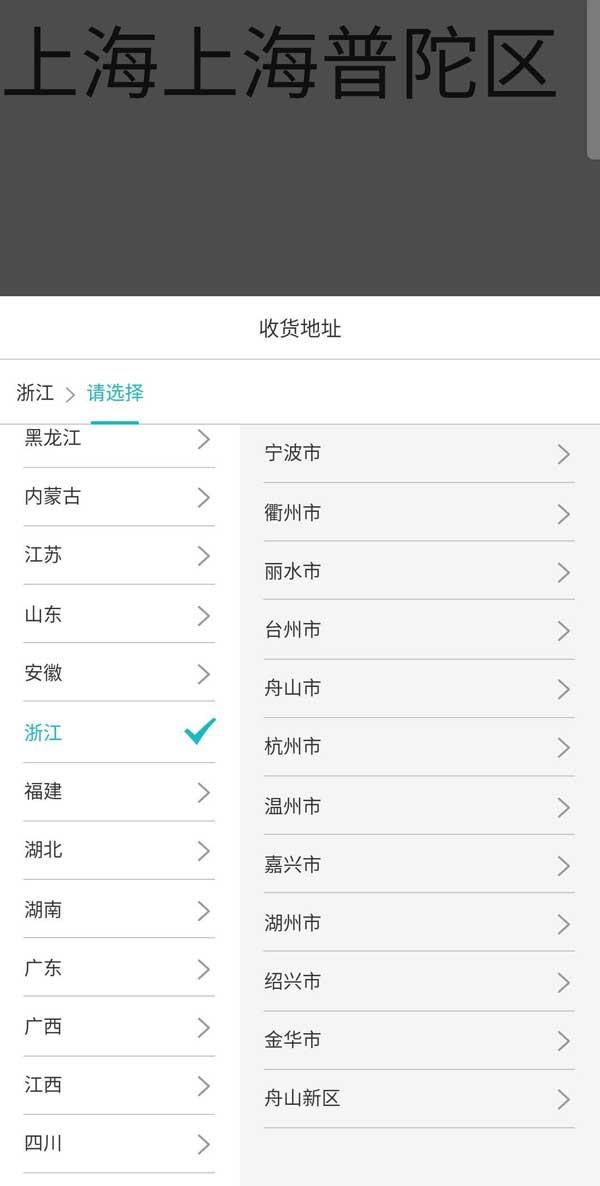The width and height of the screenshot is (600, 1186).
Task: Expand the 四川 province cities
Action: [x=43, y=1143]
